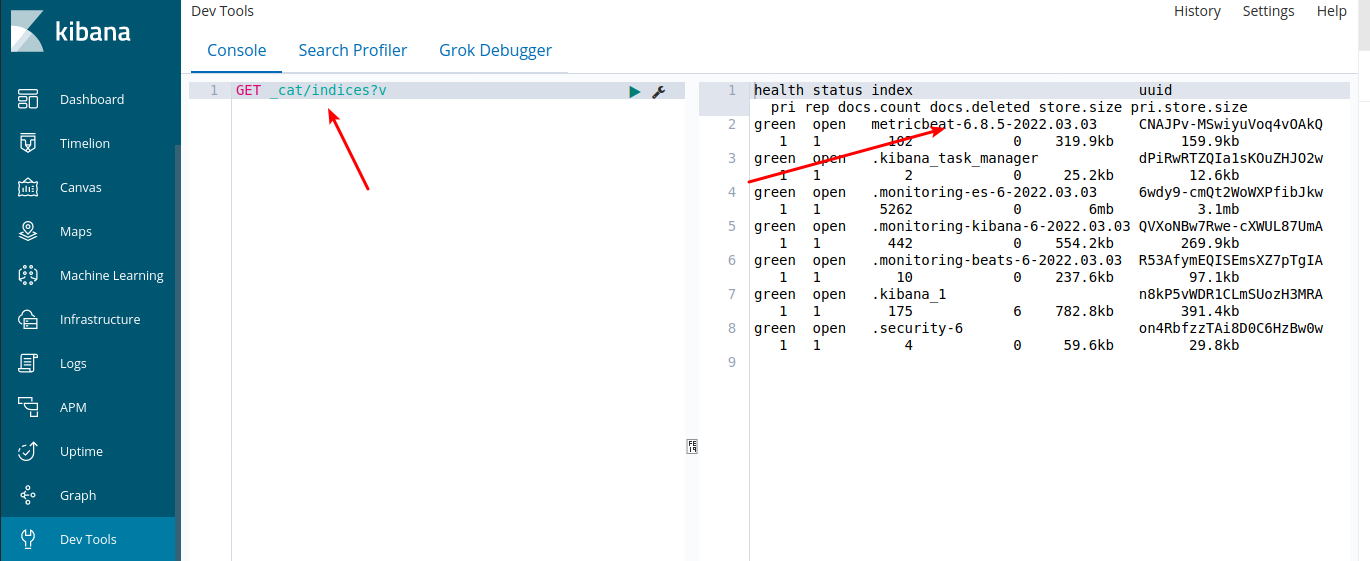Click the metricbeat-6.8.5-2022.03.03 index name
The width and height of the screenshot is (1370, 561).
point(984,124)
